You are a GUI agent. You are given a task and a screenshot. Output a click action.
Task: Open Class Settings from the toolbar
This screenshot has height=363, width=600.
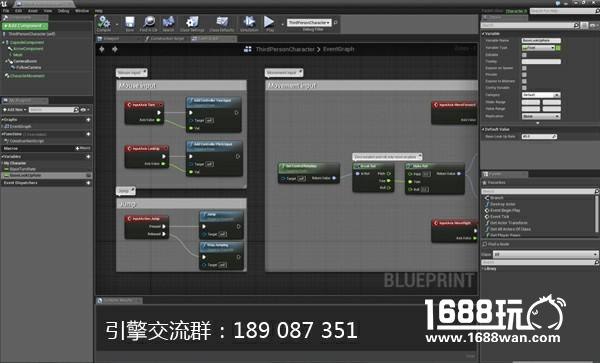(192, 23)
